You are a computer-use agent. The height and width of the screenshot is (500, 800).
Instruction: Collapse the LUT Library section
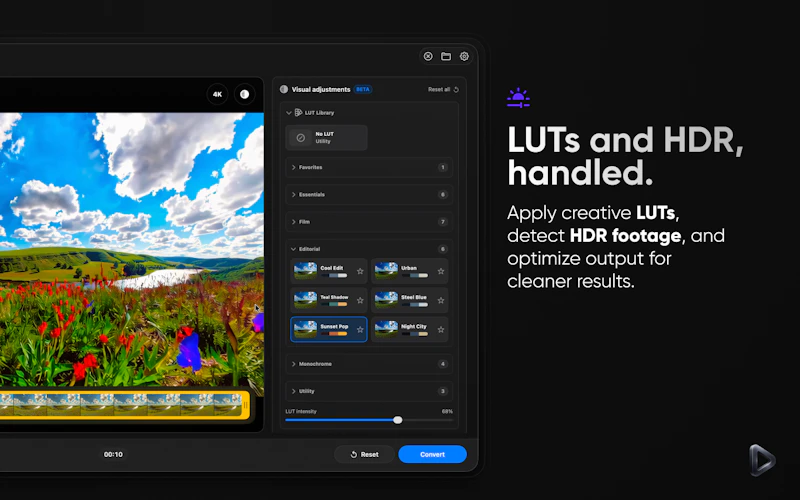pos(289,113)
